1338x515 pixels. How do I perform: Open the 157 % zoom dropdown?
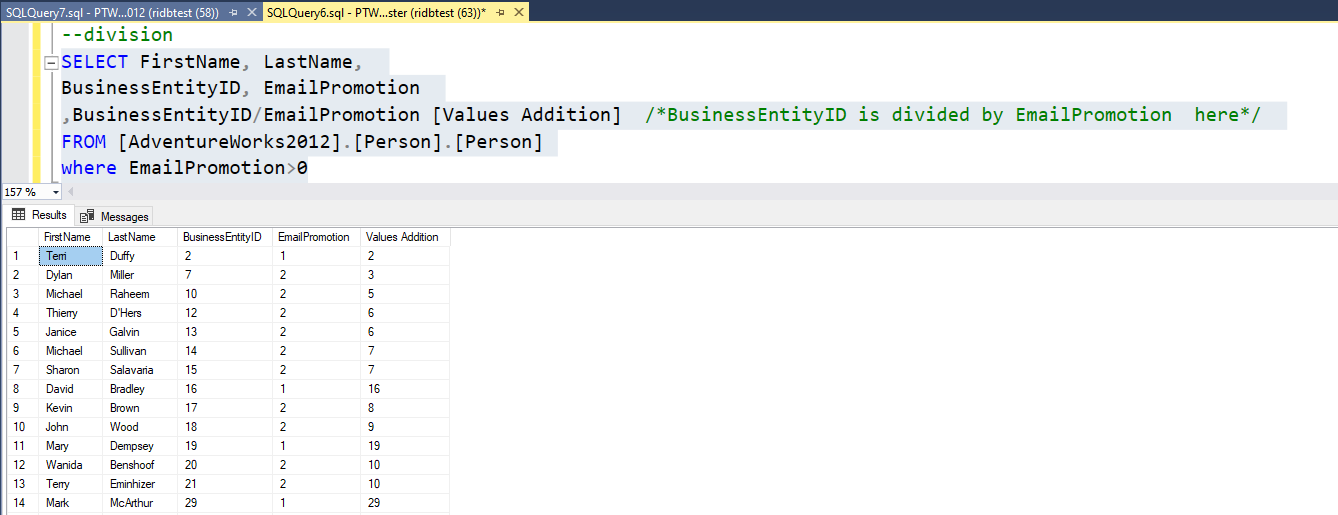click(x=55, y=192)
